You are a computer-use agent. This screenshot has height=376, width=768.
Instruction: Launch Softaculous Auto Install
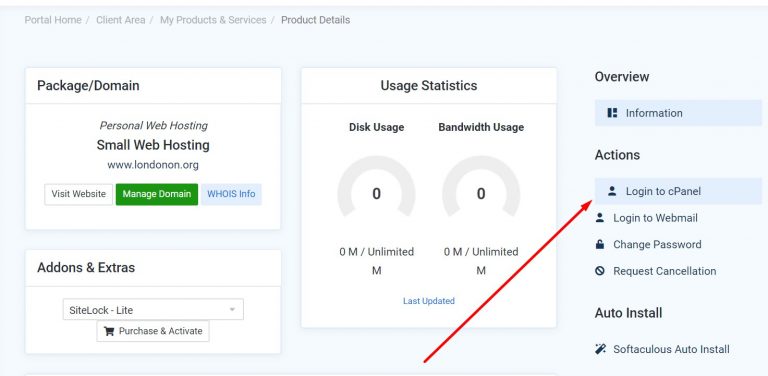point(671,349)
